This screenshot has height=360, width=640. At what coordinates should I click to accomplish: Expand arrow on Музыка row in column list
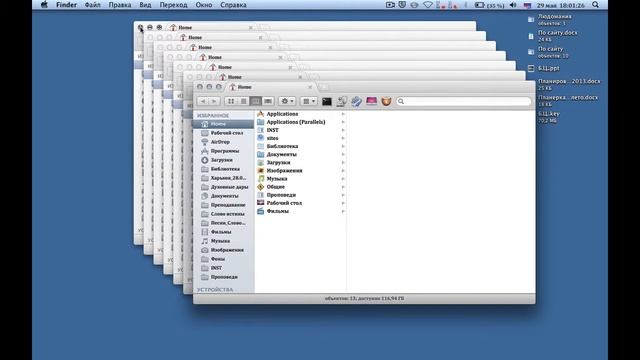click(x=343, y=179)
